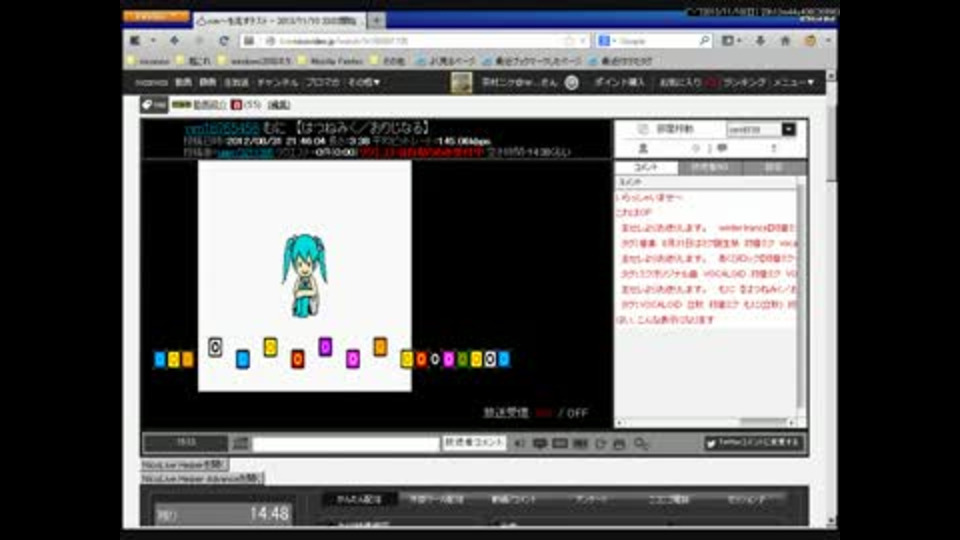Click the magnifier settings icon in the player bar
The width and height of the screenshot is (960, 540).
pyautogui.click(x=640, y=443)
